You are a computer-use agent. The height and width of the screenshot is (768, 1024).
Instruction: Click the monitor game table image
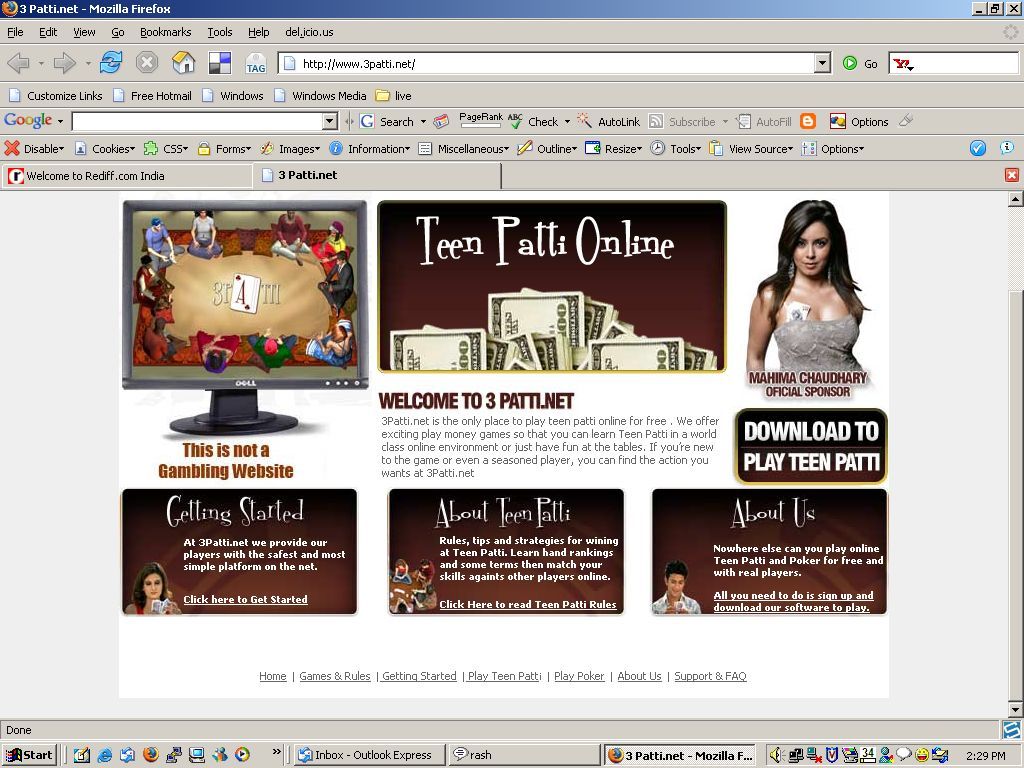point(245,294)
